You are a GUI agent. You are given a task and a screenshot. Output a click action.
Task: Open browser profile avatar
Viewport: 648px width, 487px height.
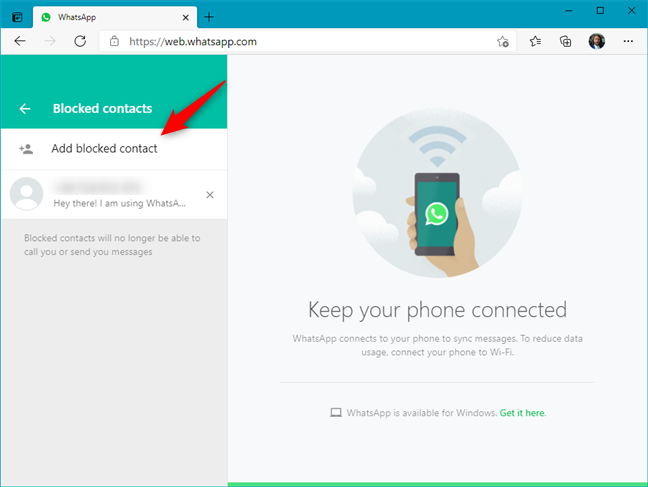tap(597, 41)
